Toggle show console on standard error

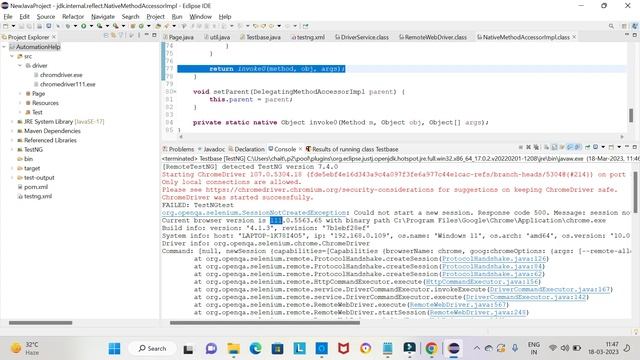(x=578, y=147)
